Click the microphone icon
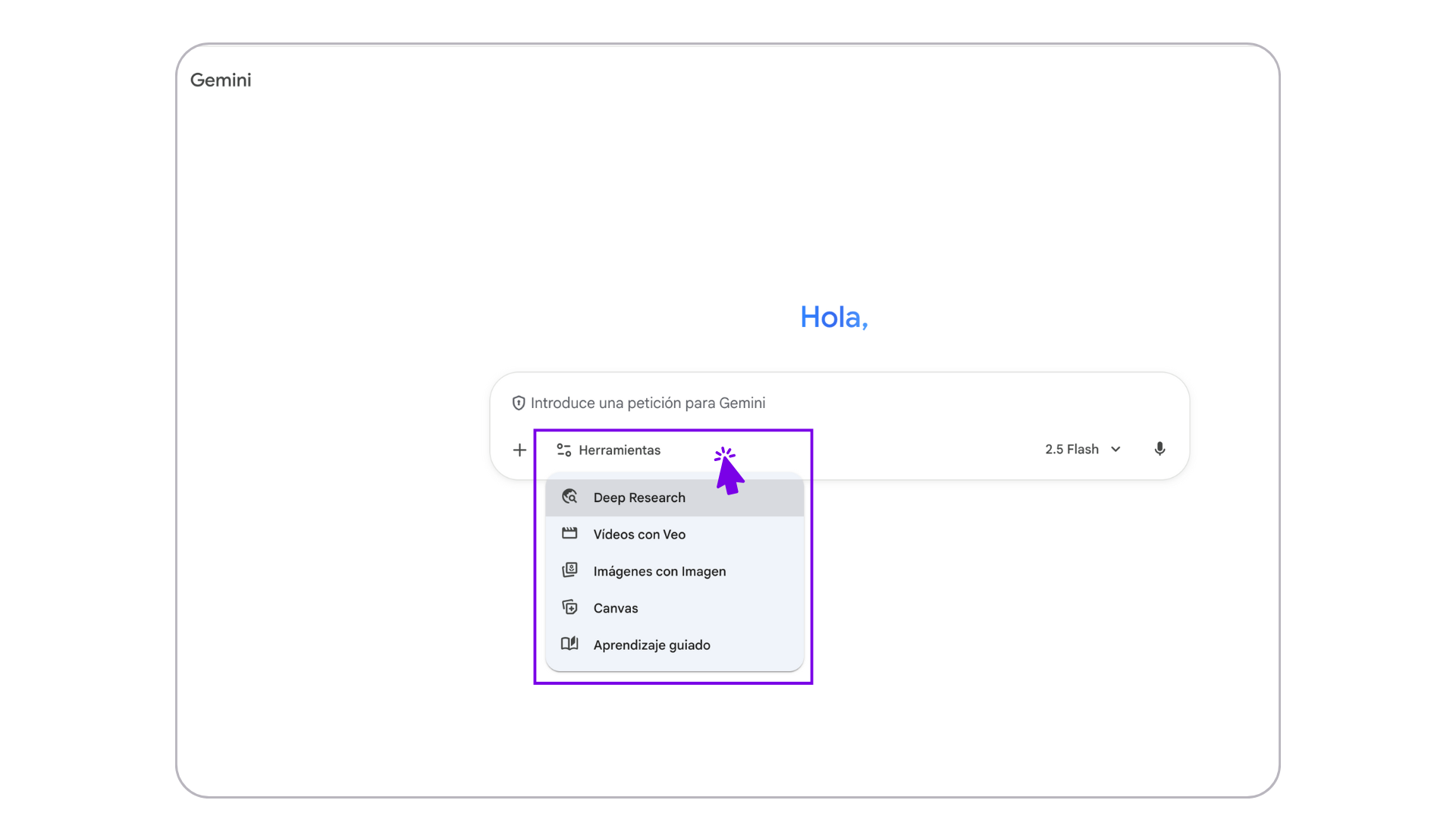The image size is (1456, 819). [1159, 449]
